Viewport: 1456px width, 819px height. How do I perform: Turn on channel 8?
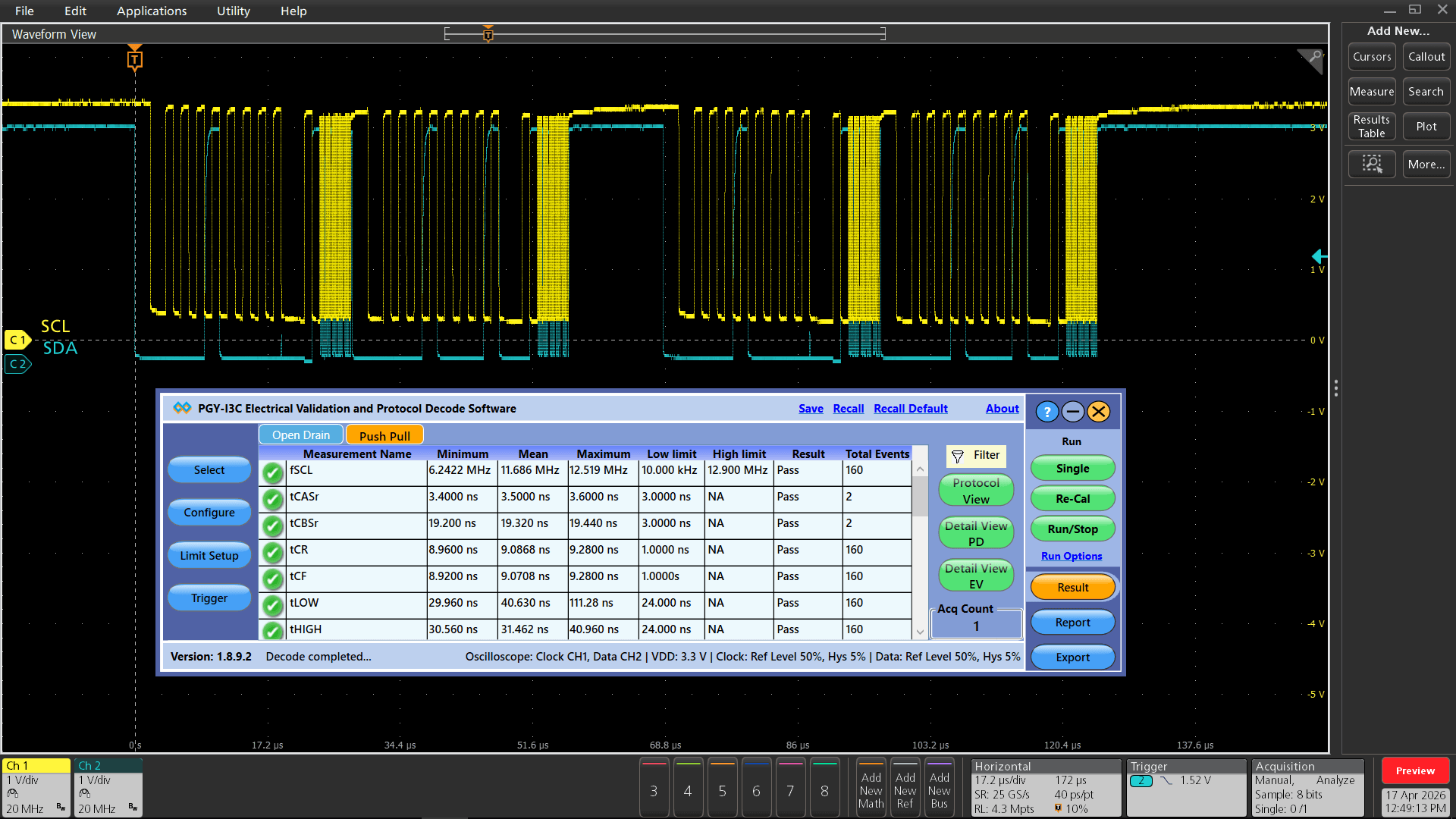point(824,788)
